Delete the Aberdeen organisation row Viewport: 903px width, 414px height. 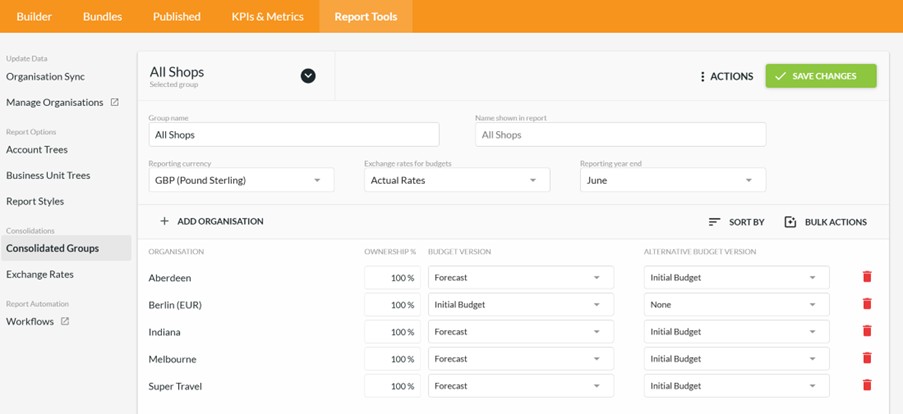[x=867, y=277]
